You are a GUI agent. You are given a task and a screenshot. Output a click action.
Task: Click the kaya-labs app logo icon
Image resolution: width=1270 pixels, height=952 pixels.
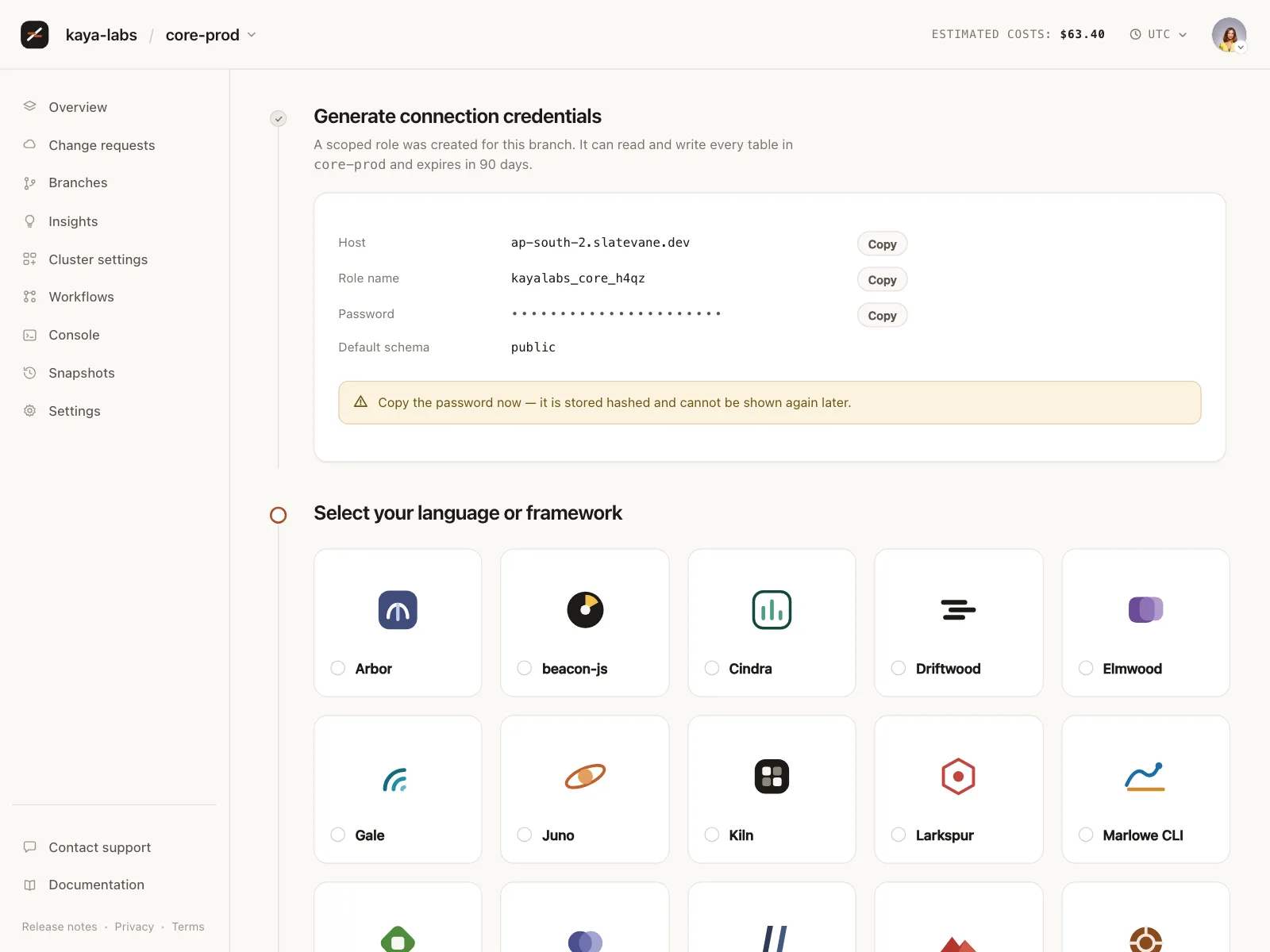(x=34, y=34)
